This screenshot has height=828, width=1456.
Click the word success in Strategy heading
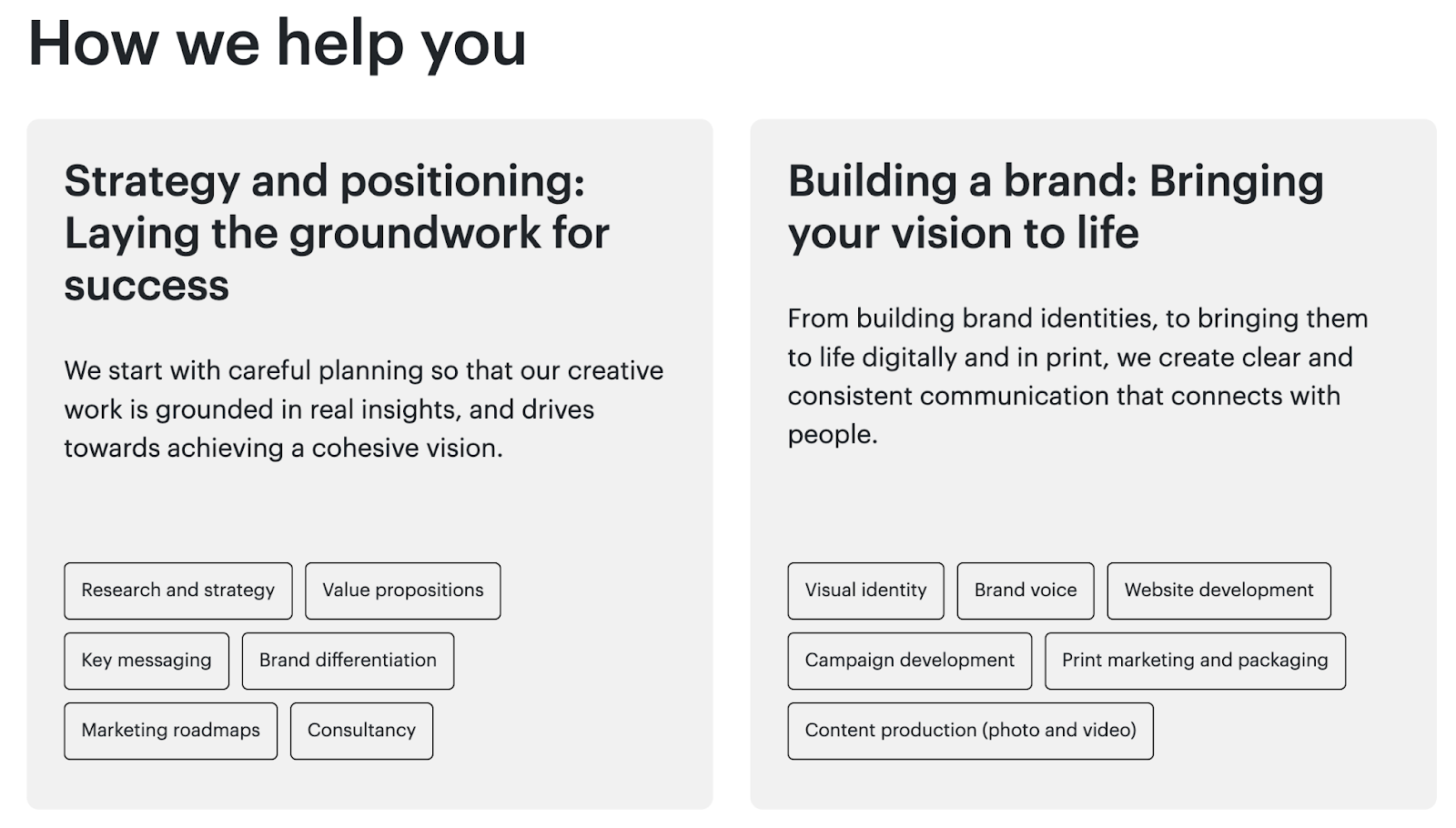(147, 286)
